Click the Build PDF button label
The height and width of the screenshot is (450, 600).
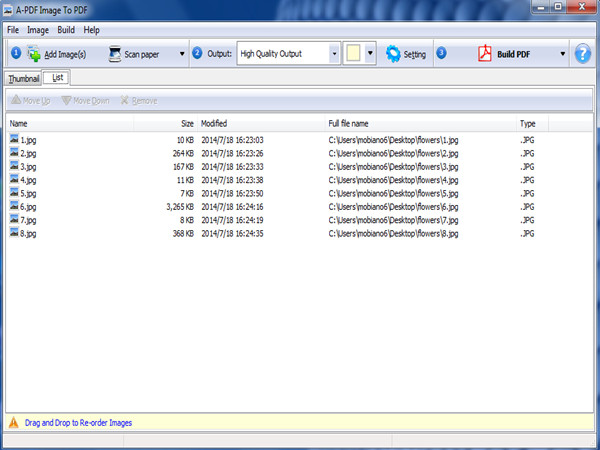click(x=514, y=54)
